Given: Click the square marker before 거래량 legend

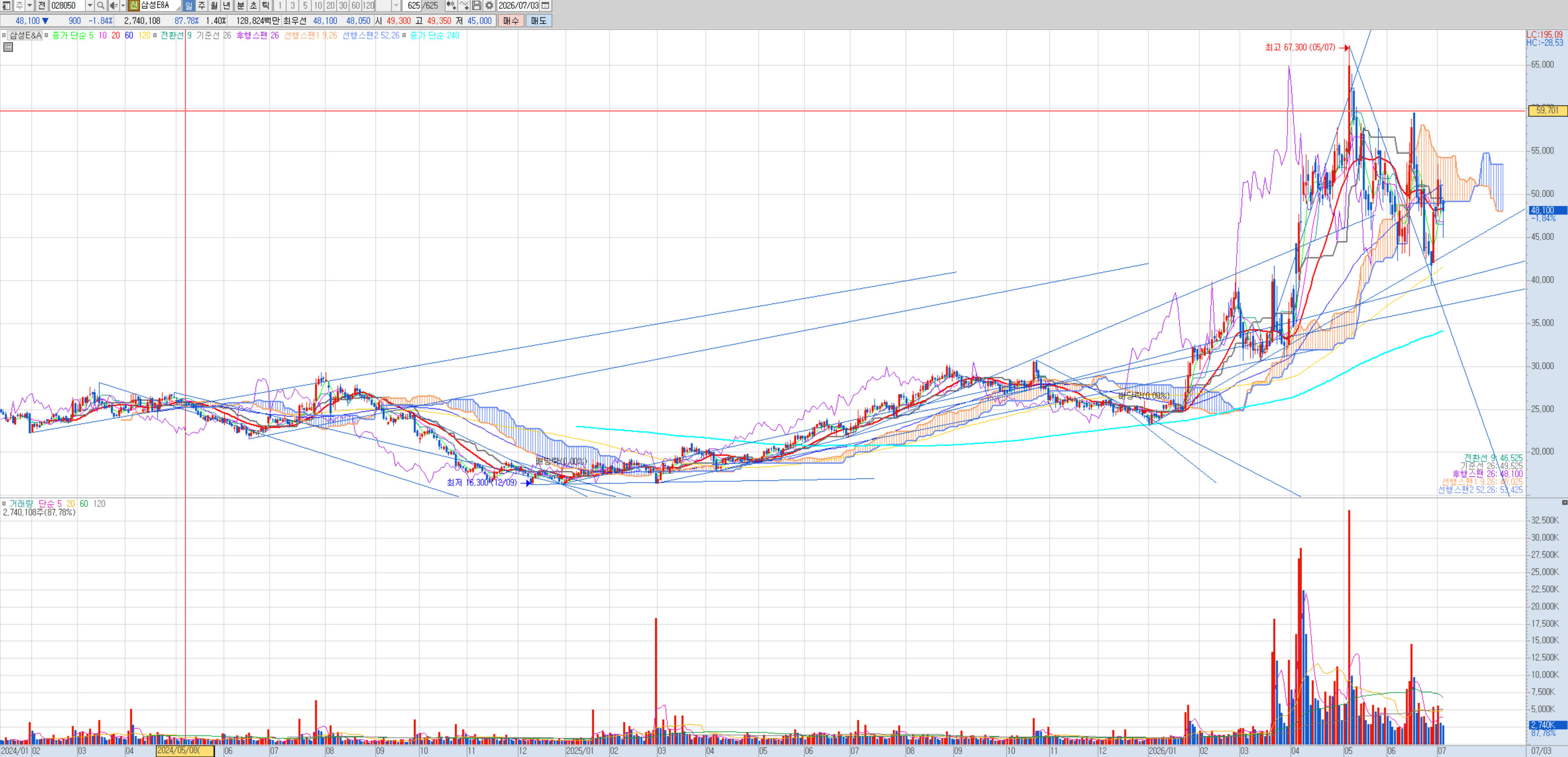Looking at the screenshot, I should click(x=4, y=504).
